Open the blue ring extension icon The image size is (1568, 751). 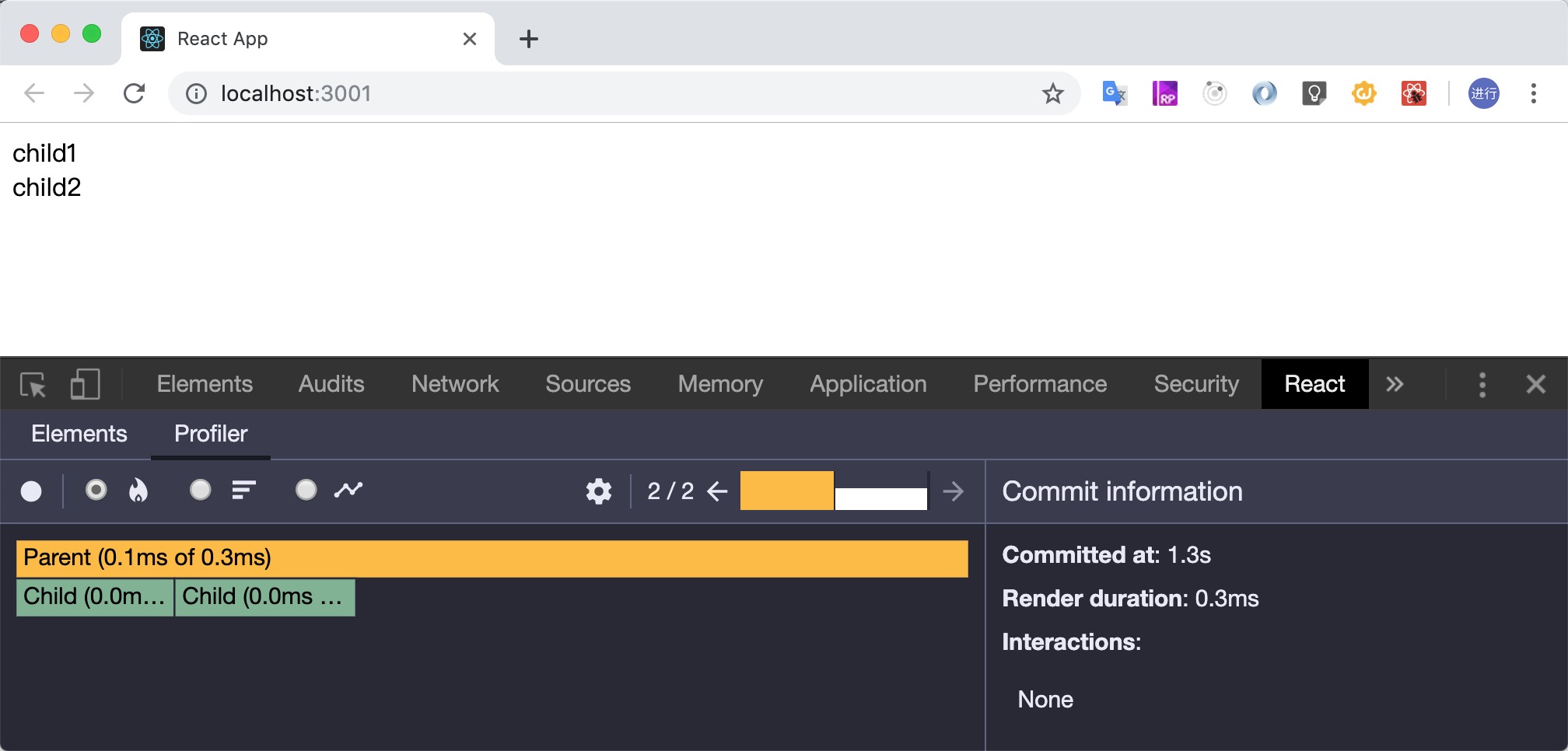pos(1265,93)
